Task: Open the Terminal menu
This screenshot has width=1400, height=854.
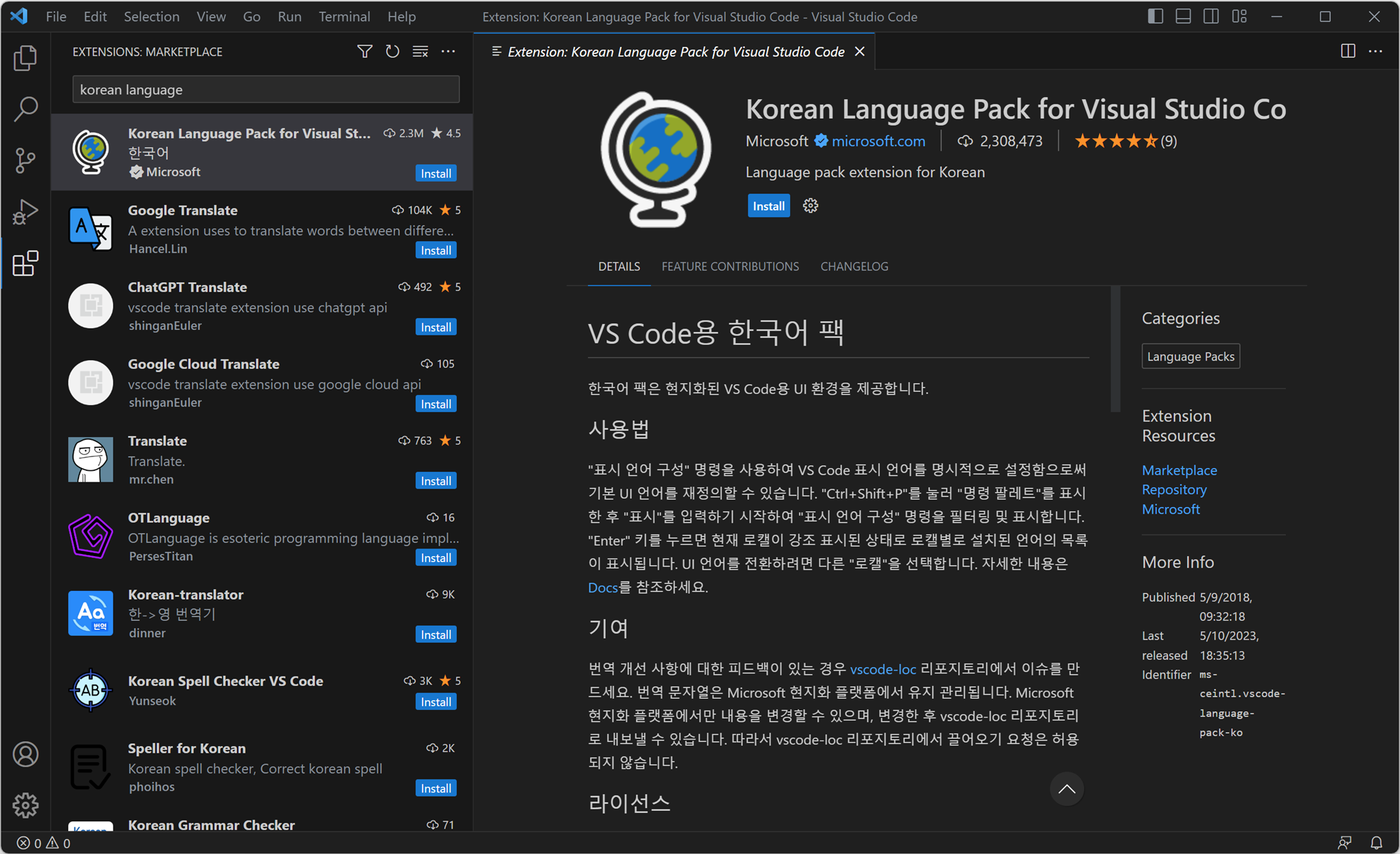Action: tap(344, 16)
